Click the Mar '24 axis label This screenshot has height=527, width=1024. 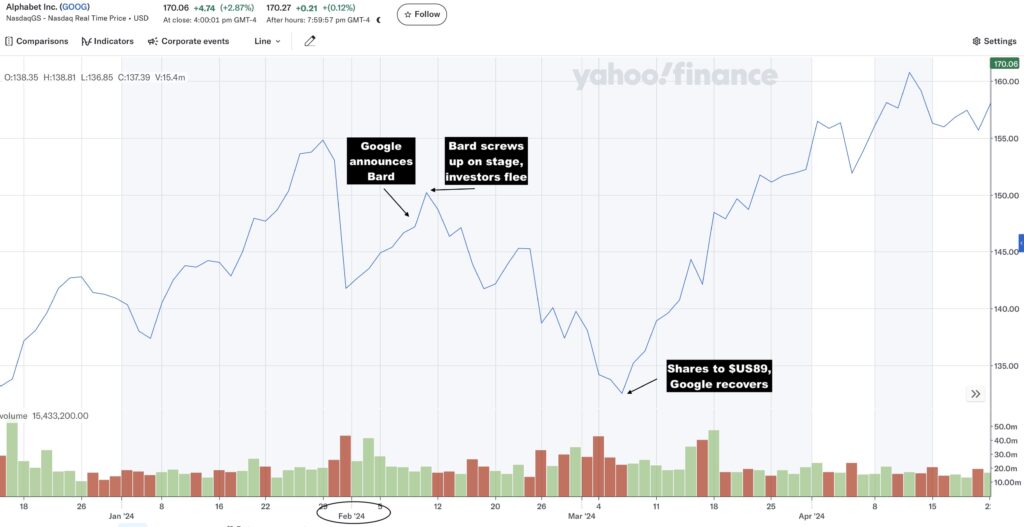tap(582, 516)
